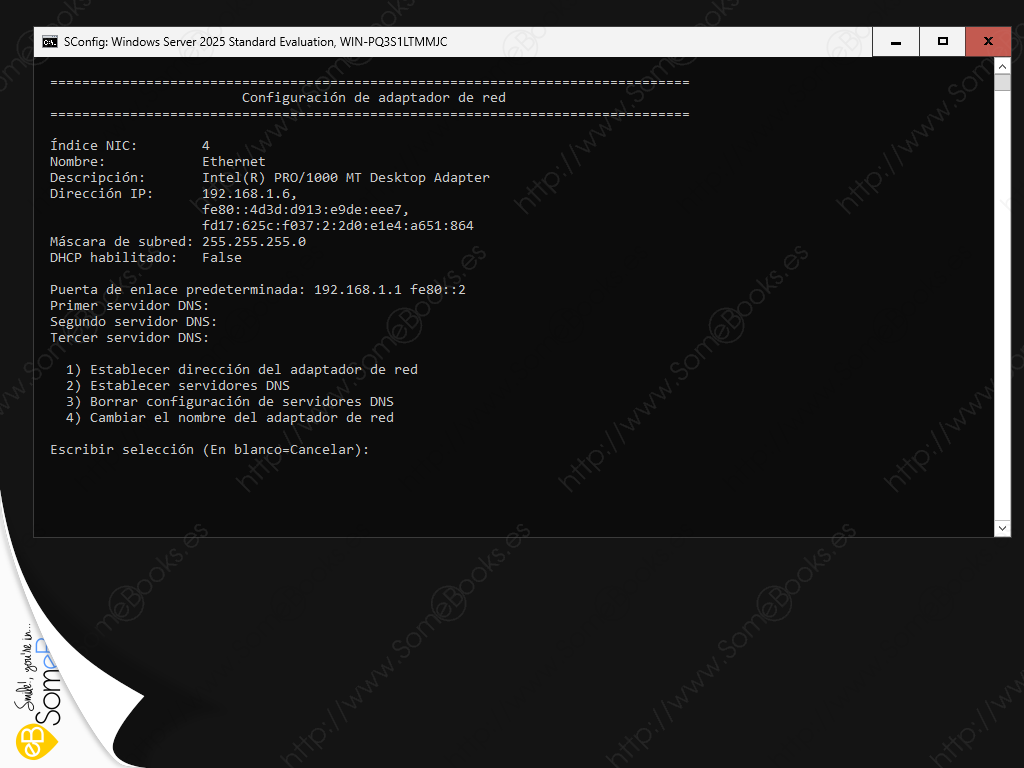Minimize the SConfig window
The width and height of the screenshot is (1024, 768).
point(896,42)
